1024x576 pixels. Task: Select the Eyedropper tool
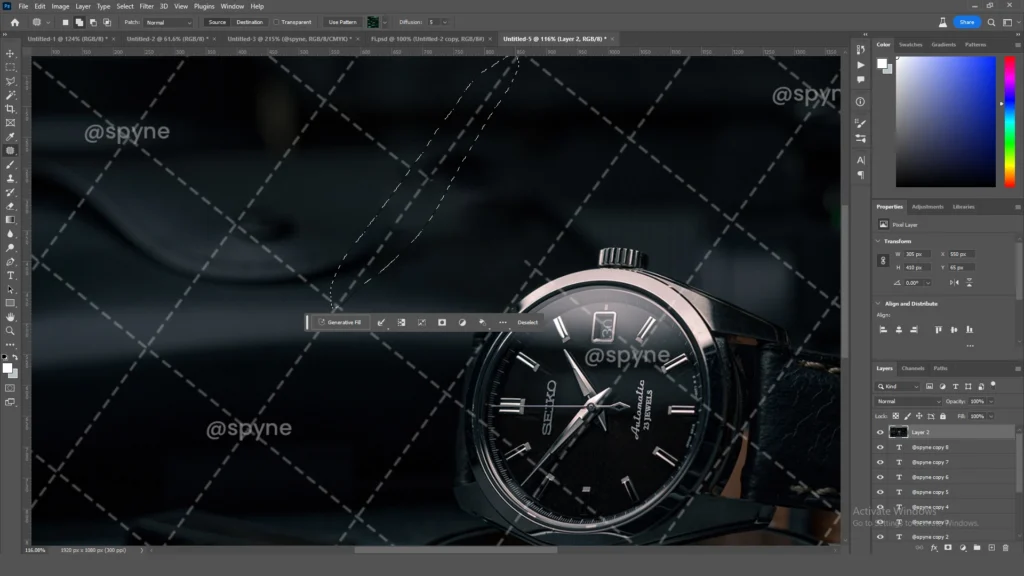[10, 136]
